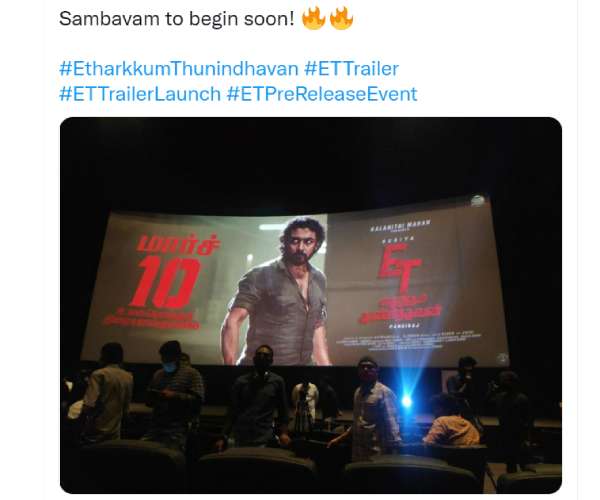Follow the #ETTrailerLaunch hashtag
The width and height of the screenshot is (600, 500).
point(140,94)
